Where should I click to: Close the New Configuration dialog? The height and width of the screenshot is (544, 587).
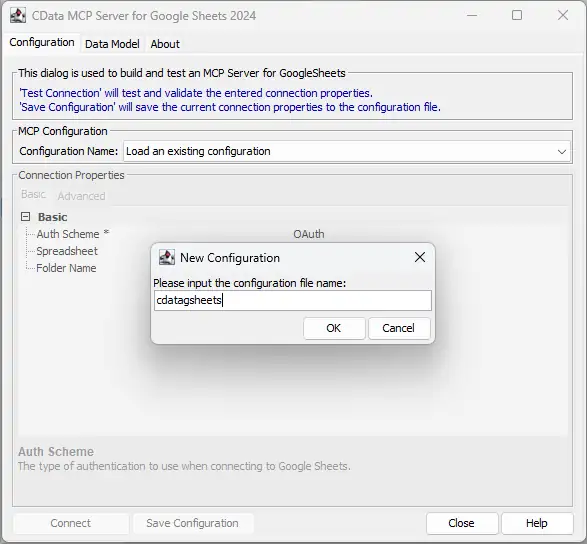[x=420, y=257]
